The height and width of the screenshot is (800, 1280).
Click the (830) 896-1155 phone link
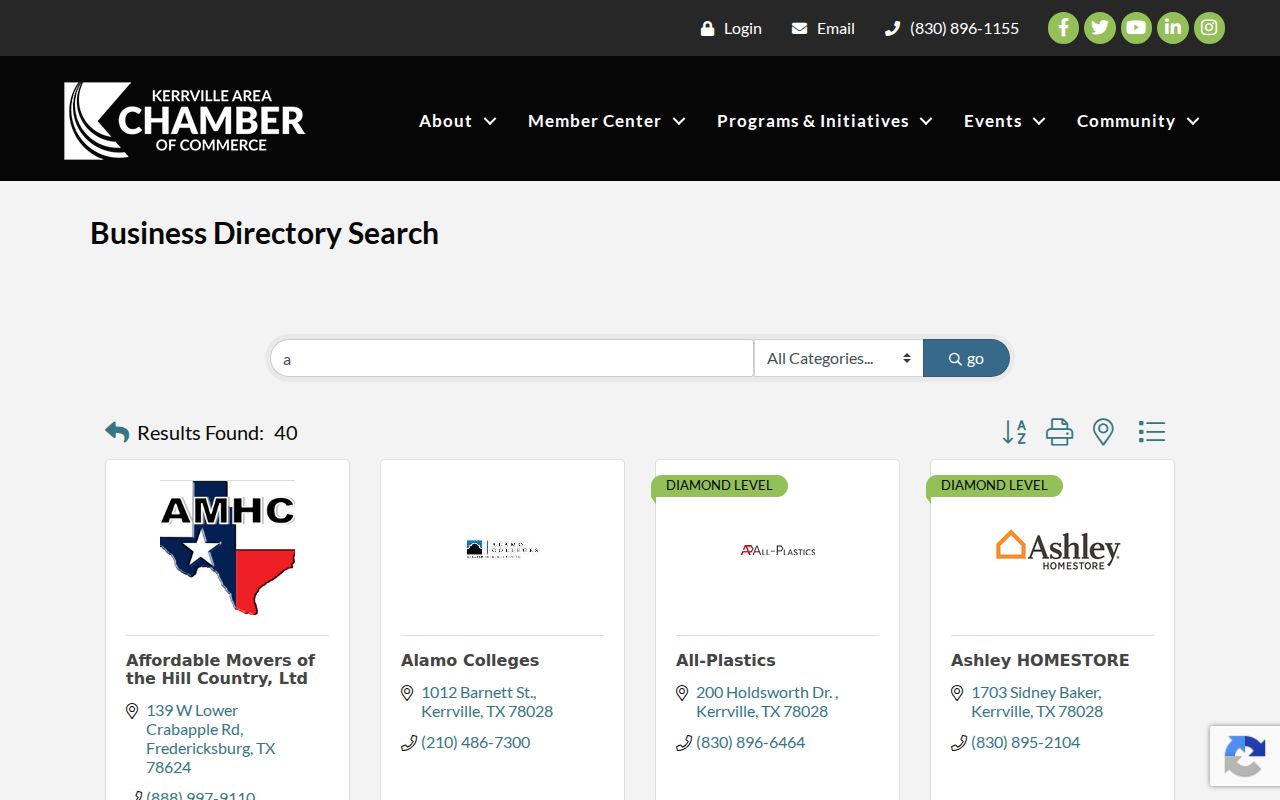(952, 28)
